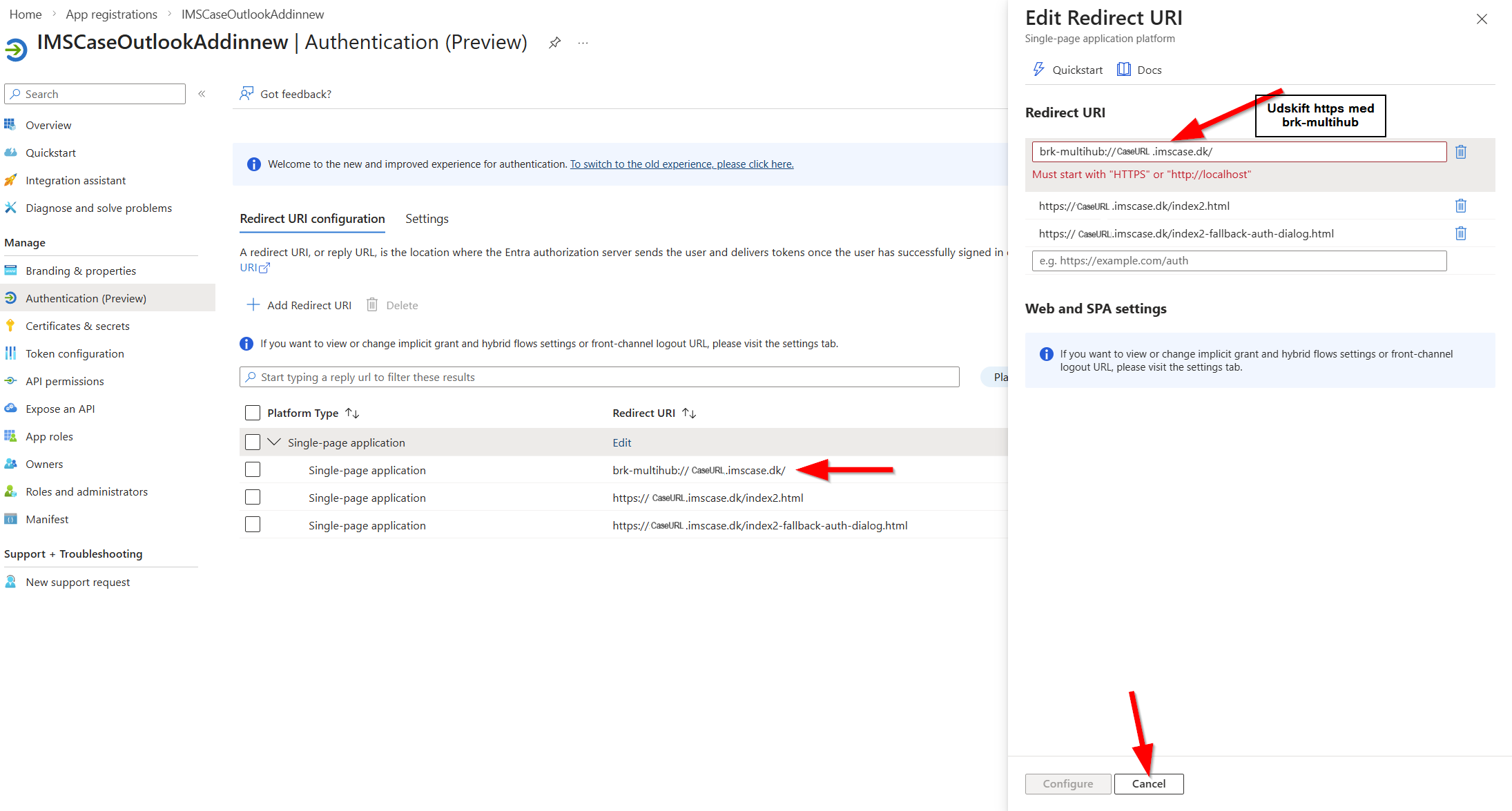1512x811 pixels.
Task: Click the Cancel button
Action: (x=1149, y=784)
